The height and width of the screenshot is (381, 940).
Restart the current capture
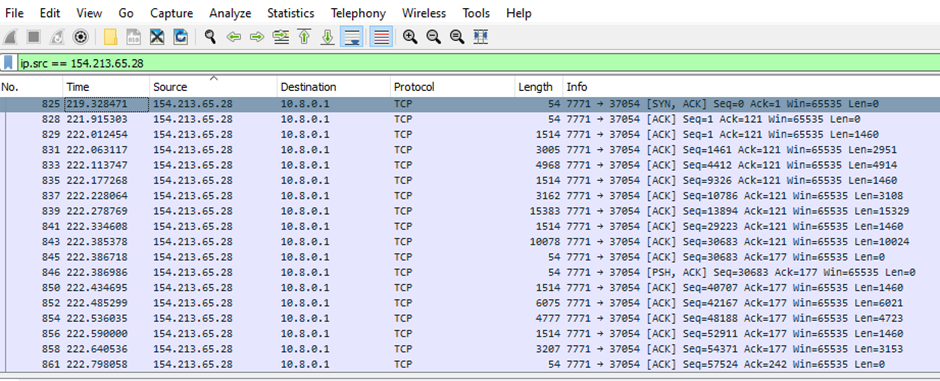click(x=57, y=37)
